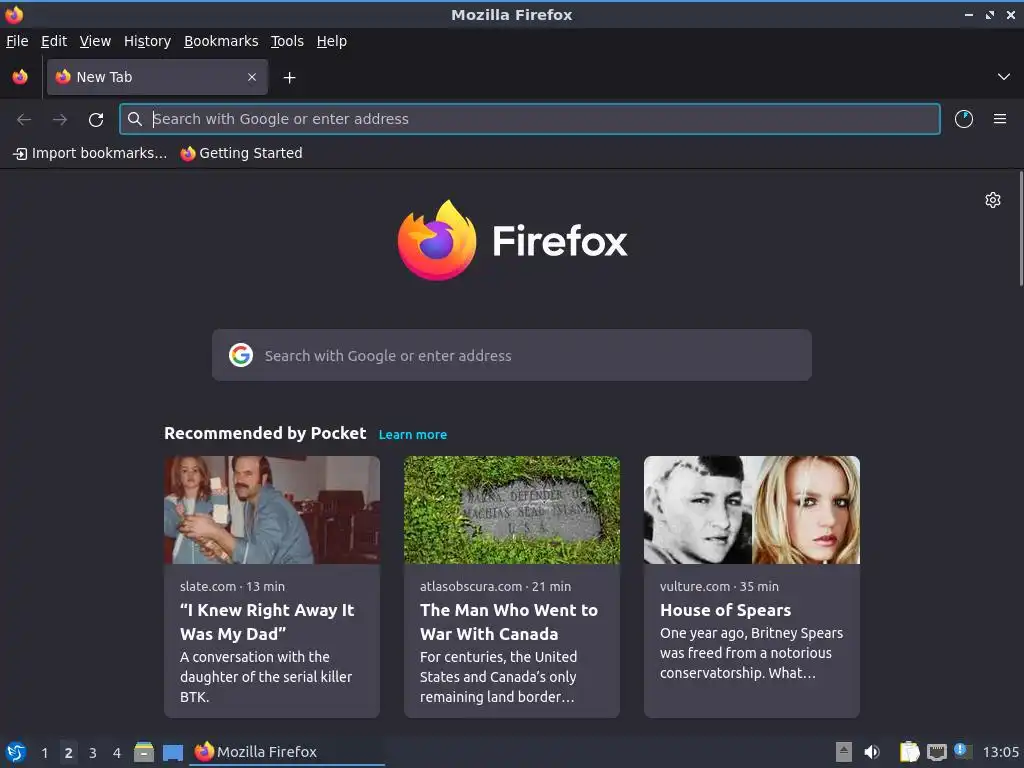Switch to workspace 3

point(93,753)
